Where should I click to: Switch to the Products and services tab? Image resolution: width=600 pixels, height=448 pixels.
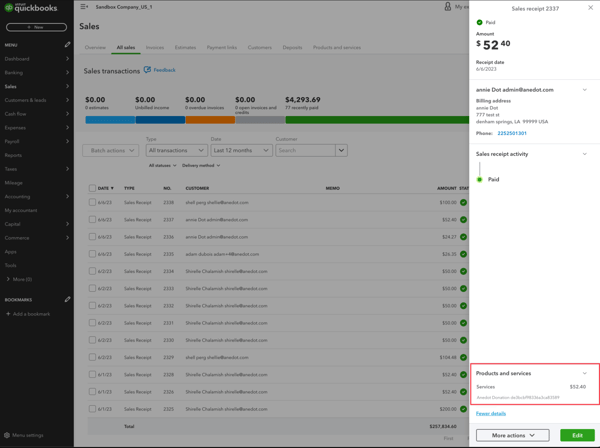(337, 47)
